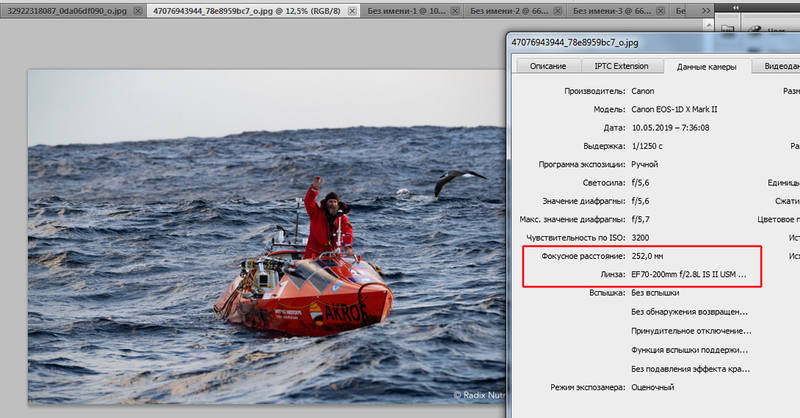Close the Без имени-3 document tab
The width and height of the screenshot is (800, 418).
[661, 11]
